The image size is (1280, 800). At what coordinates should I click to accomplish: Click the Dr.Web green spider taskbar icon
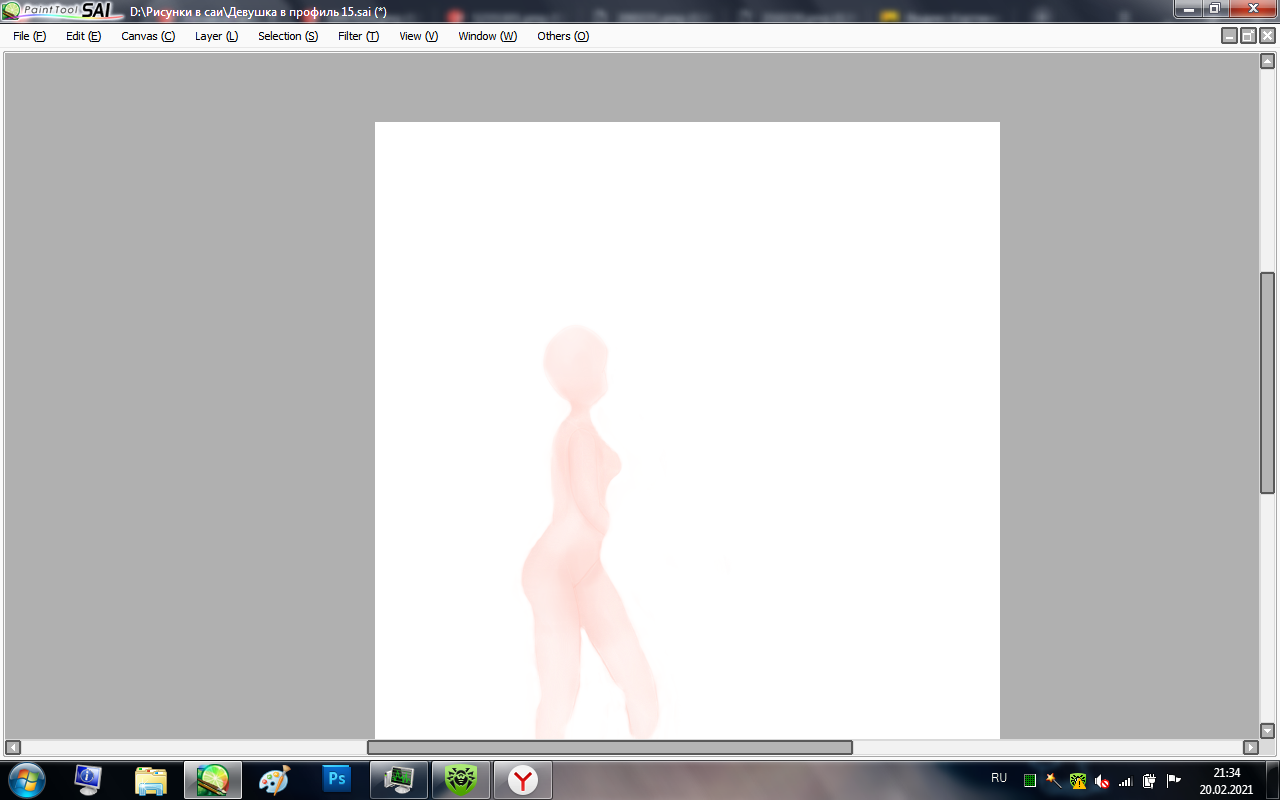(461, 779)
